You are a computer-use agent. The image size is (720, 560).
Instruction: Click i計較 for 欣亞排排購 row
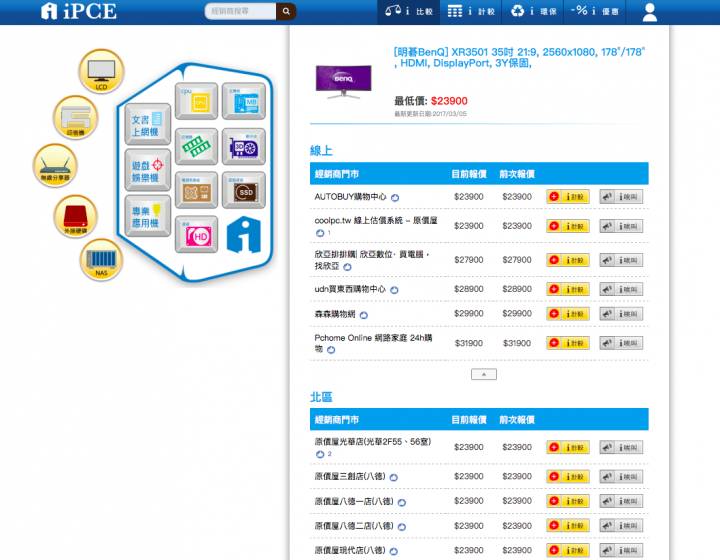click(568, 260)
